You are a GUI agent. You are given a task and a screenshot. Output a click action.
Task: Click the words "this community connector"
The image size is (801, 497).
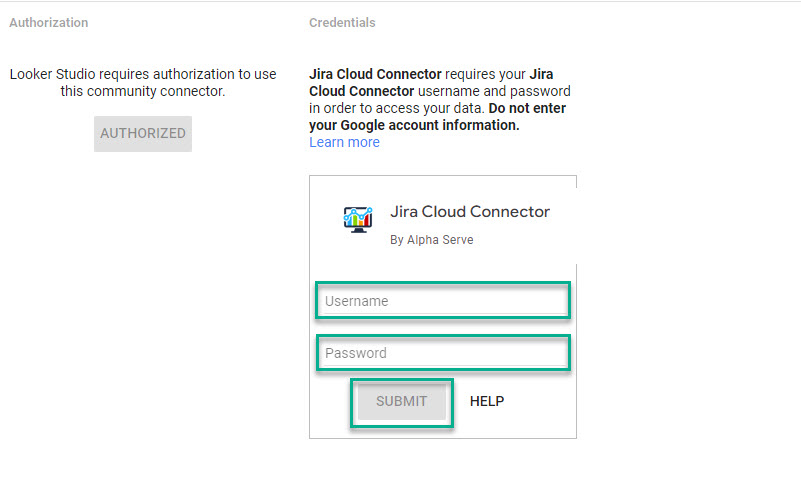point(143,91)
